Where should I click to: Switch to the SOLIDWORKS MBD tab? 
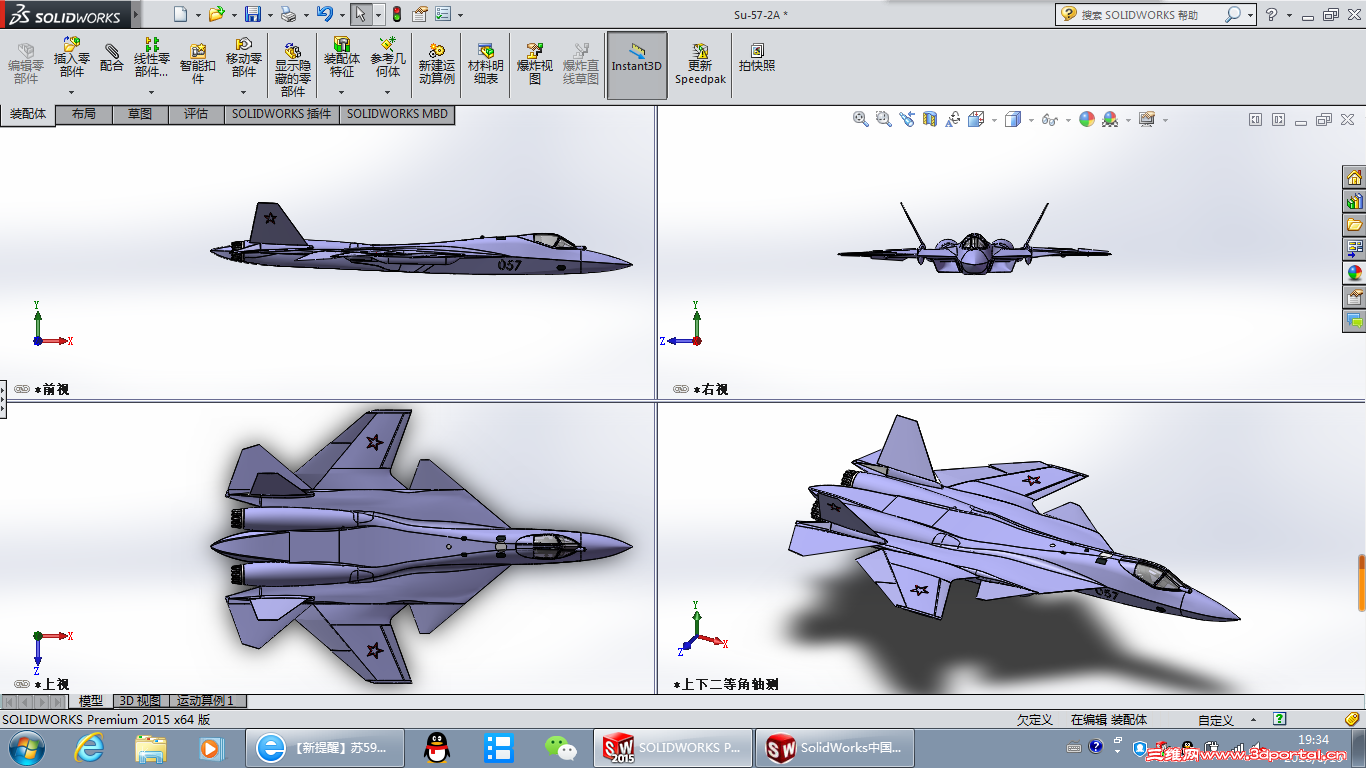click(x=396, y=114)
